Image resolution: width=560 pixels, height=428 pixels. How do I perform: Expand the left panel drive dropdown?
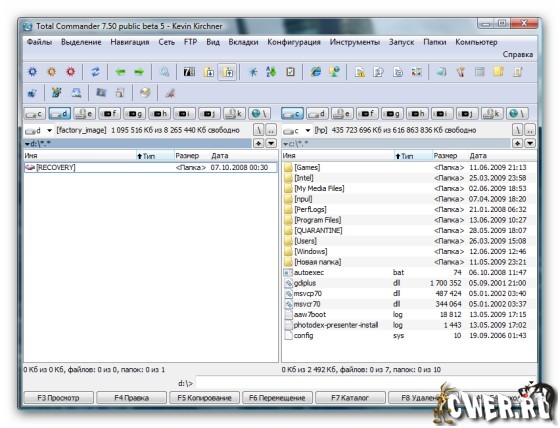[50, 130]
